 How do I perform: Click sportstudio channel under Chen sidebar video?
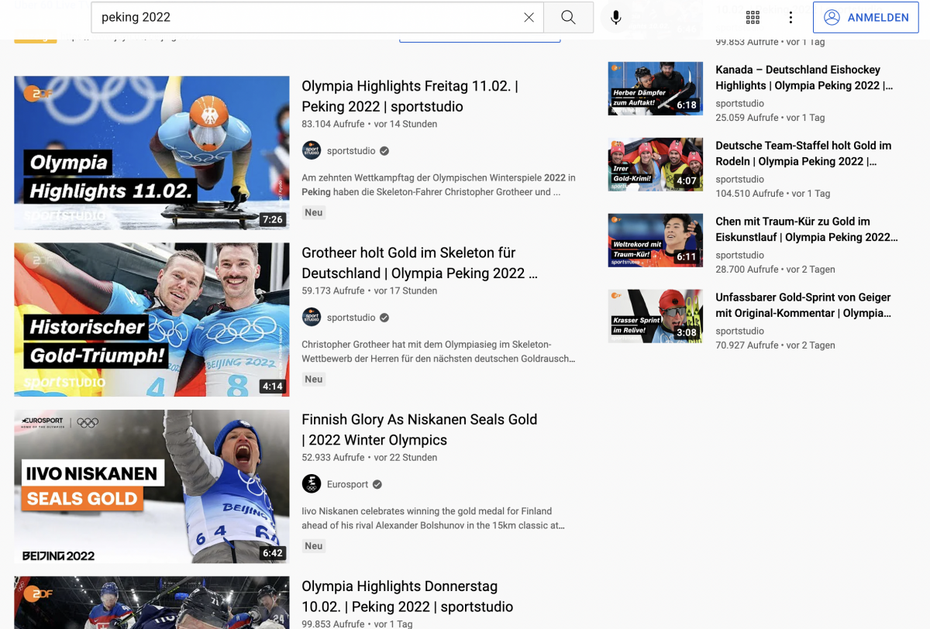[740, 255]
